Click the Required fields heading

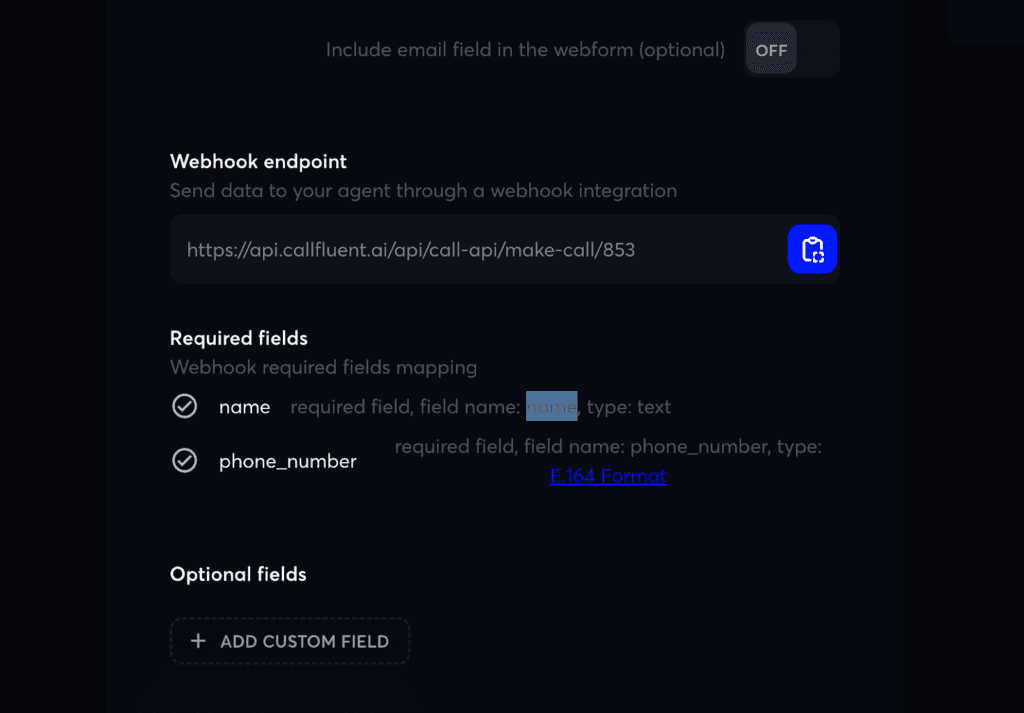coord(239,338)
